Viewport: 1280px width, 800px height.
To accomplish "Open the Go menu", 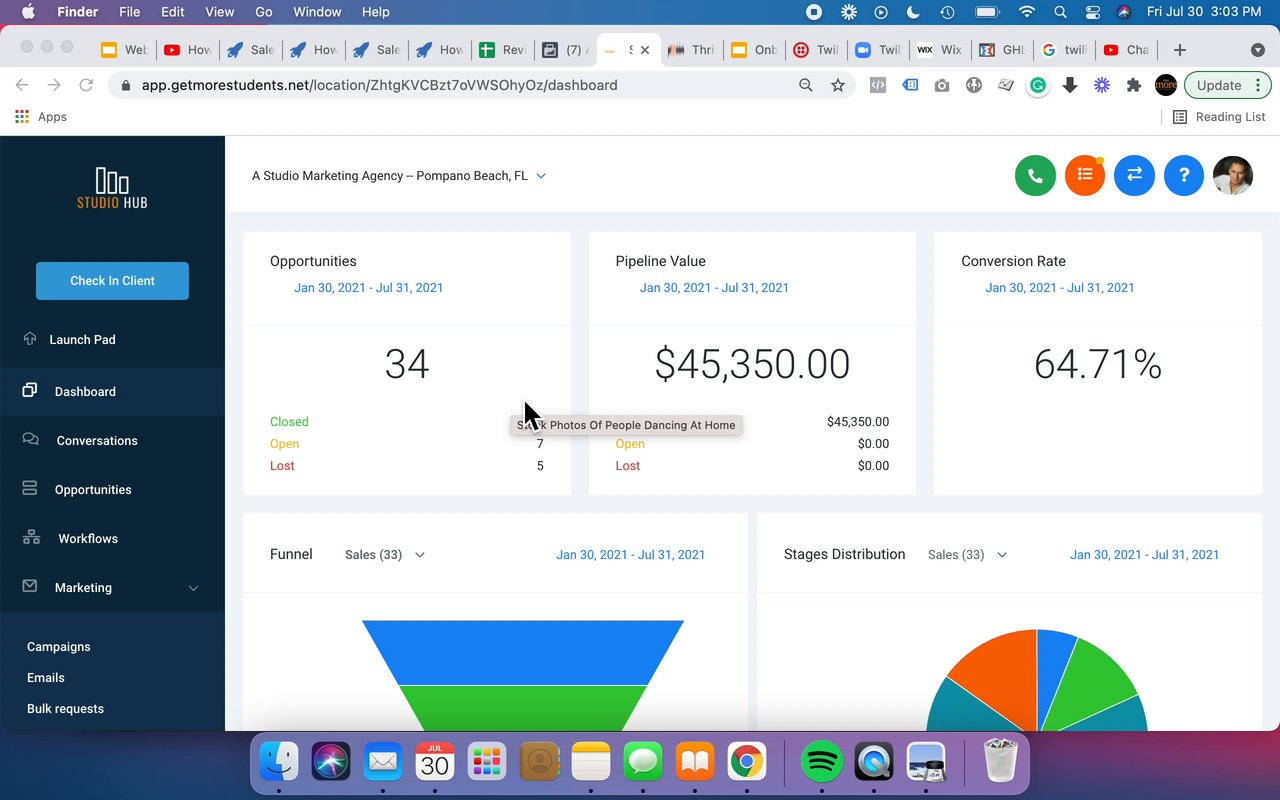I will (264, 12).
